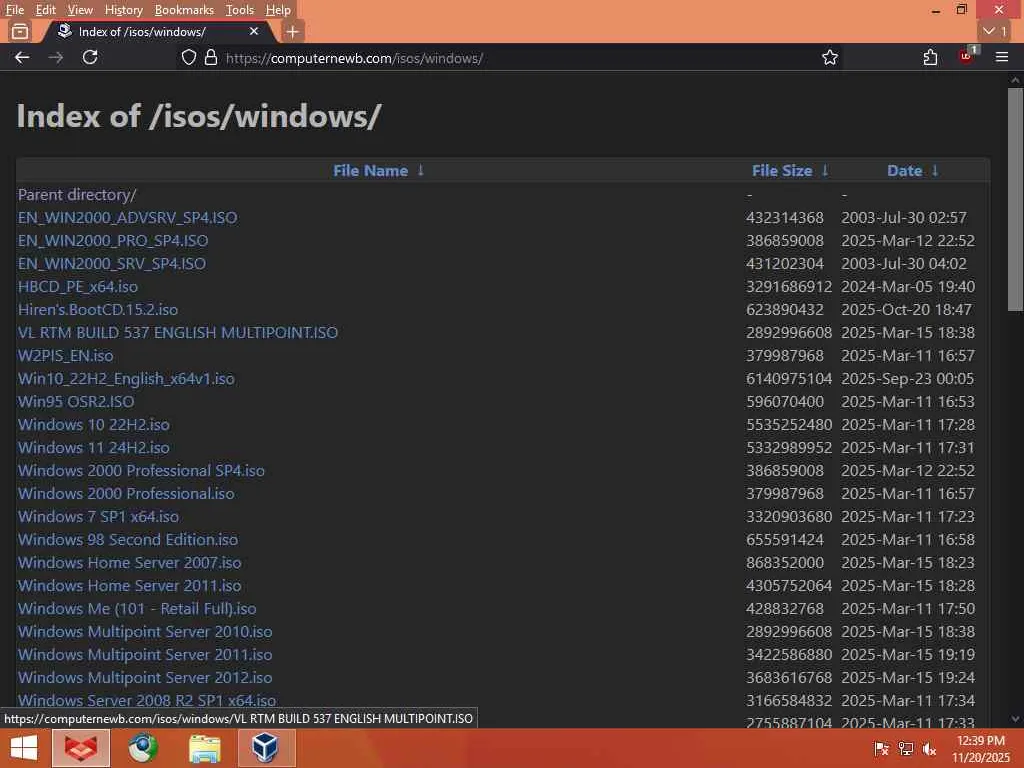Open the Tools menu
This screenshot has width=1024, height=768.
click(240, 10)
